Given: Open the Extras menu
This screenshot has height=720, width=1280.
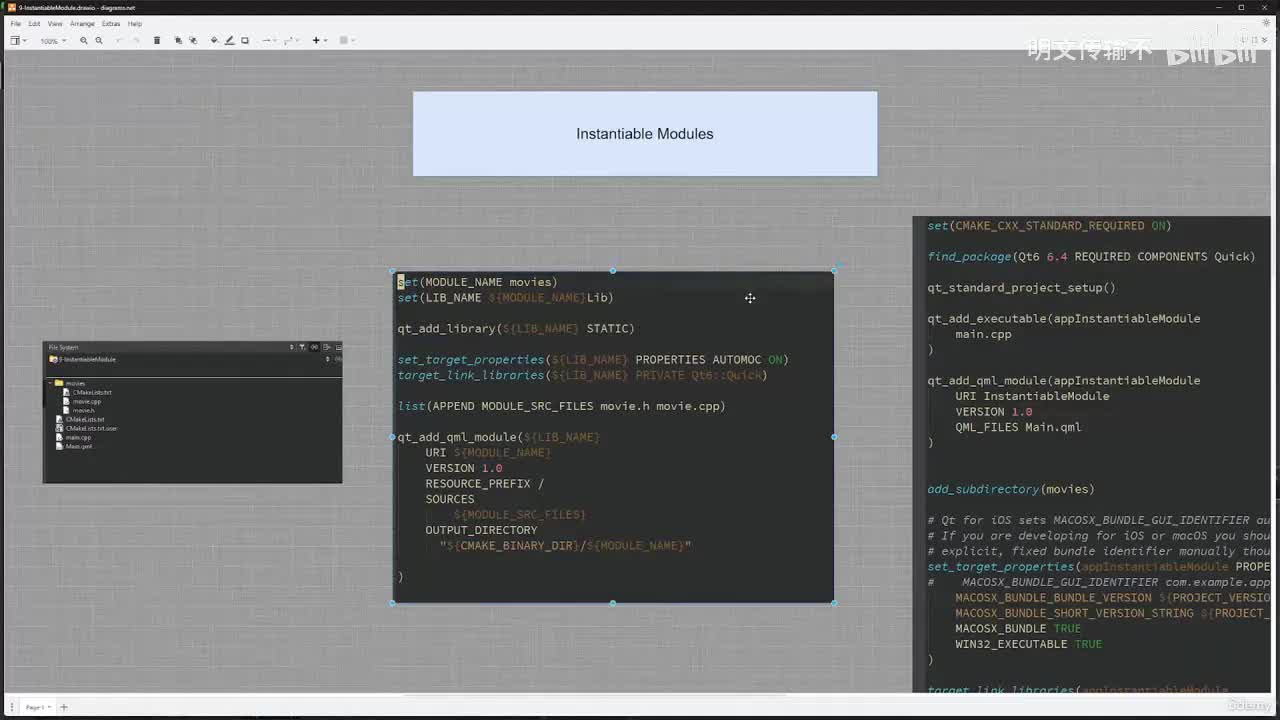Looking at the screenshot, I should (x=111, y=23).
